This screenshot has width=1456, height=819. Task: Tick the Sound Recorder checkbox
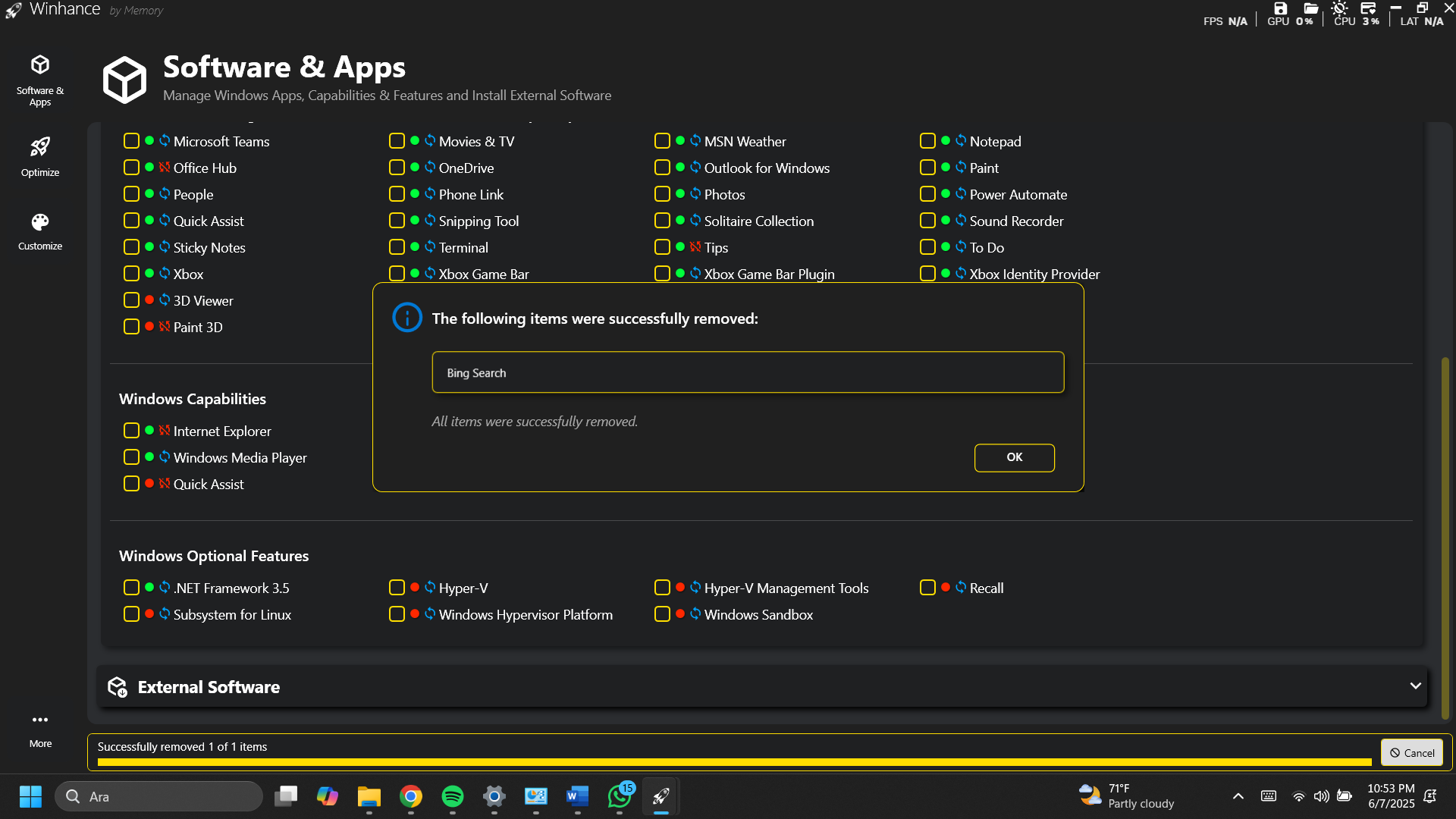tap(927, 221)
